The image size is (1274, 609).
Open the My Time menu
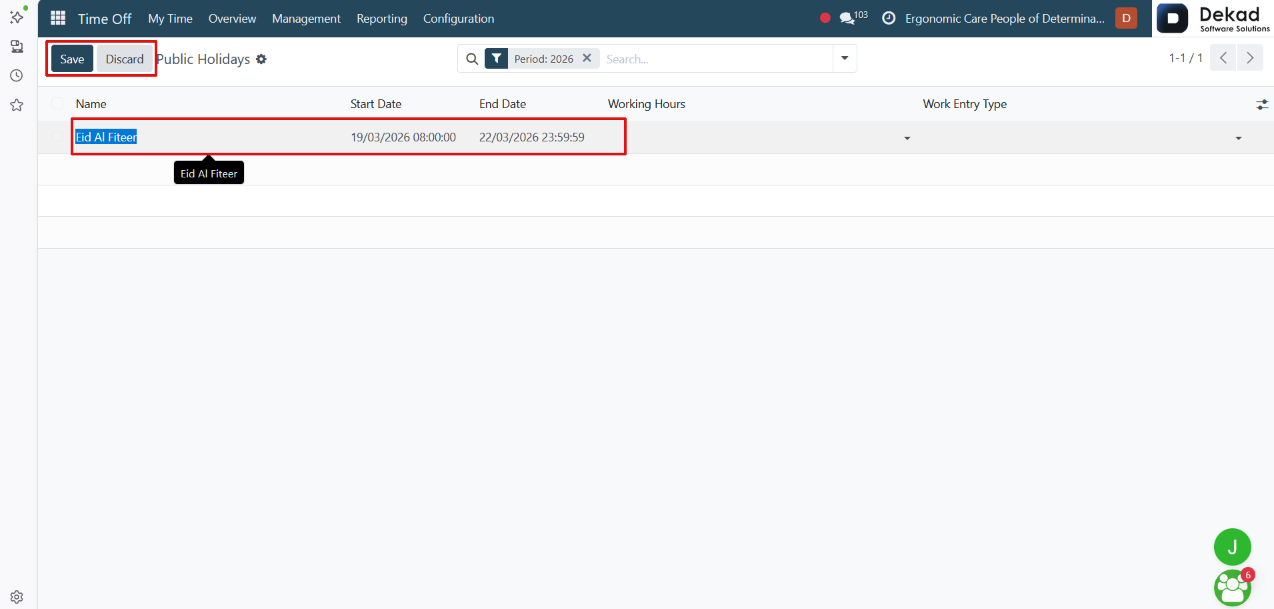click(170, 18)
